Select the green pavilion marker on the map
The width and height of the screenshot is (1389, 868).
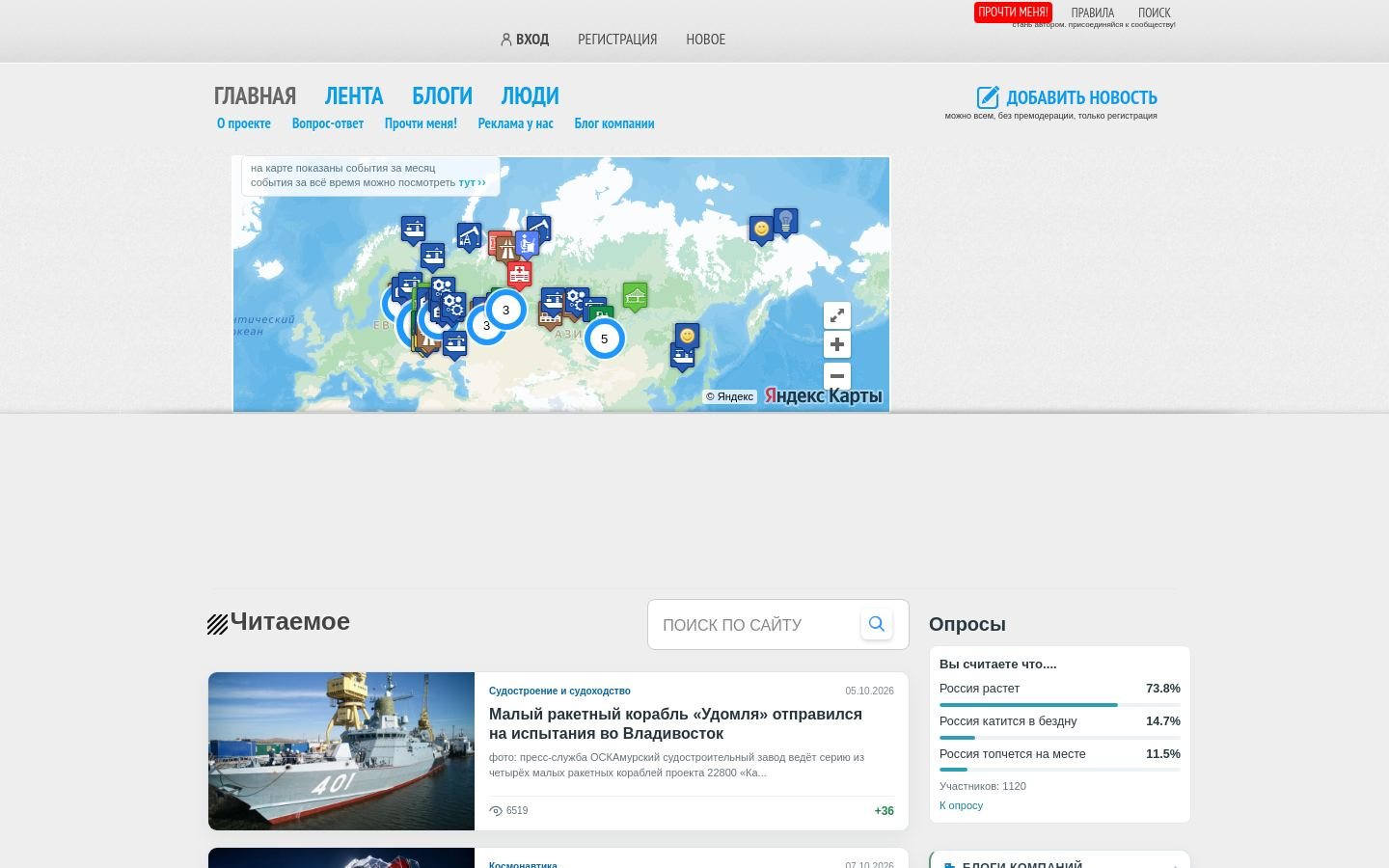(x=635, y=297)
